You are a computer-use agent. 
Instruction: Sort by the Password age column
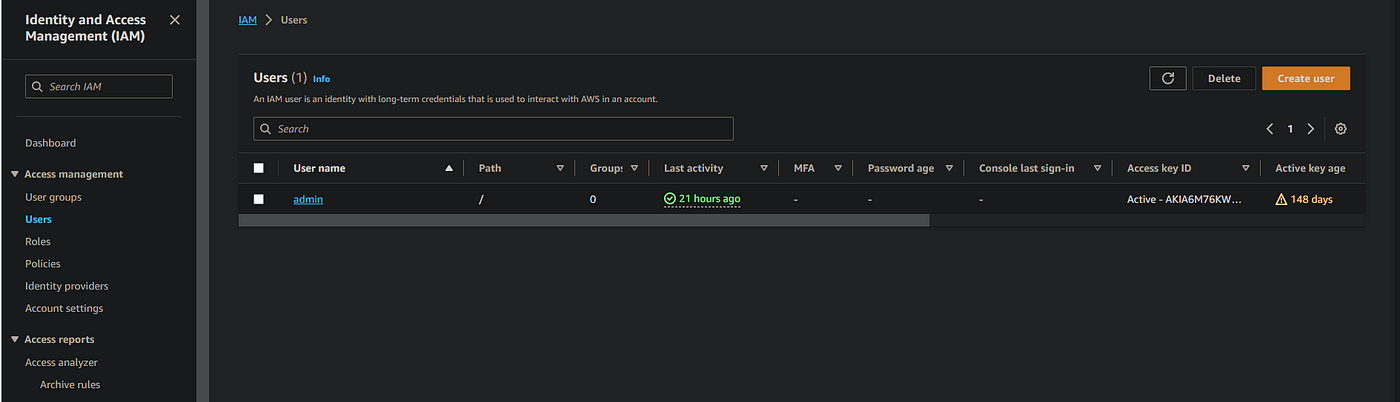coord(949,168)
